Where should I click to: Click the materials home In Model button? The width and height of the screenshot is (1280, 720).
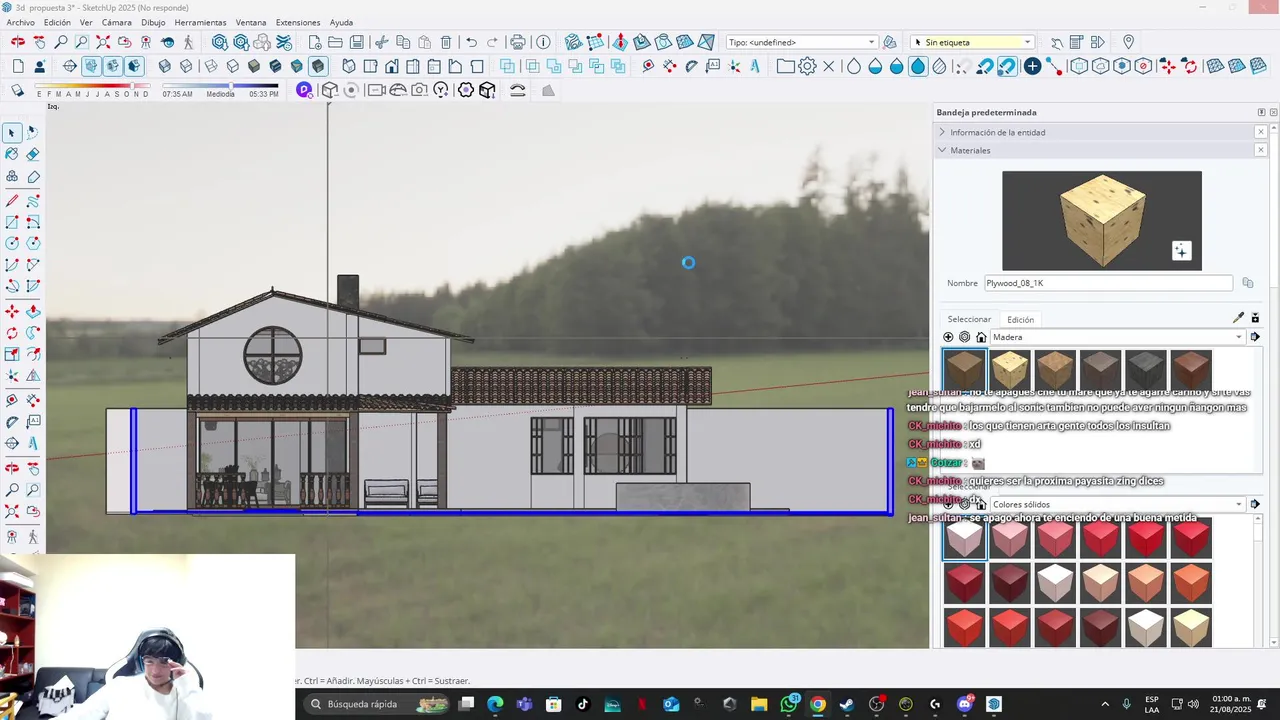coord(981,337)
